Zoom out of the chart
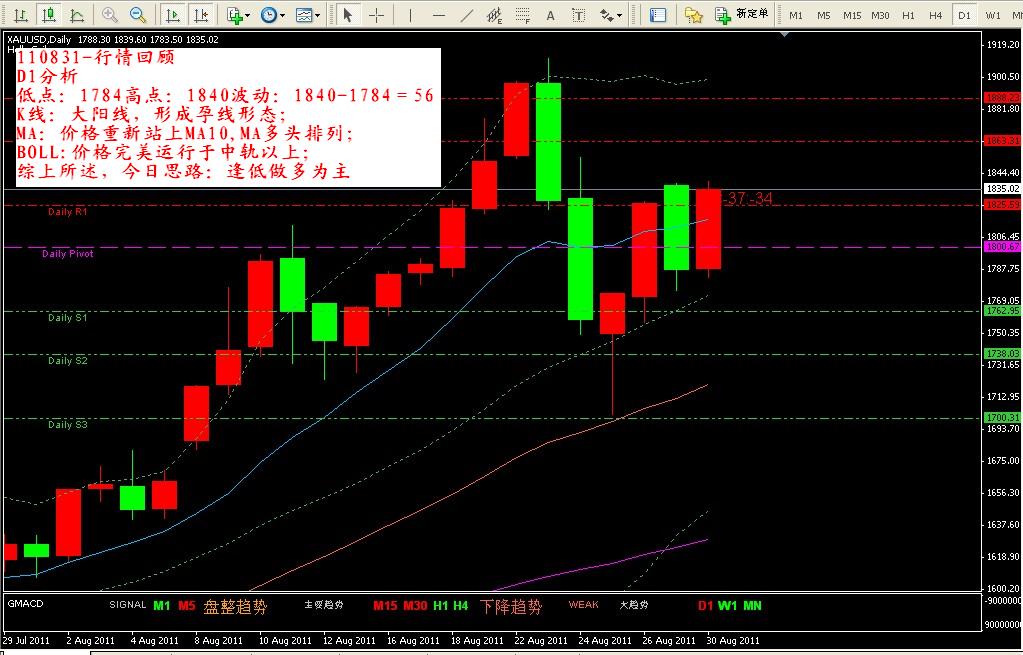This screenshot has width=1023, height=655. [138, 15]
